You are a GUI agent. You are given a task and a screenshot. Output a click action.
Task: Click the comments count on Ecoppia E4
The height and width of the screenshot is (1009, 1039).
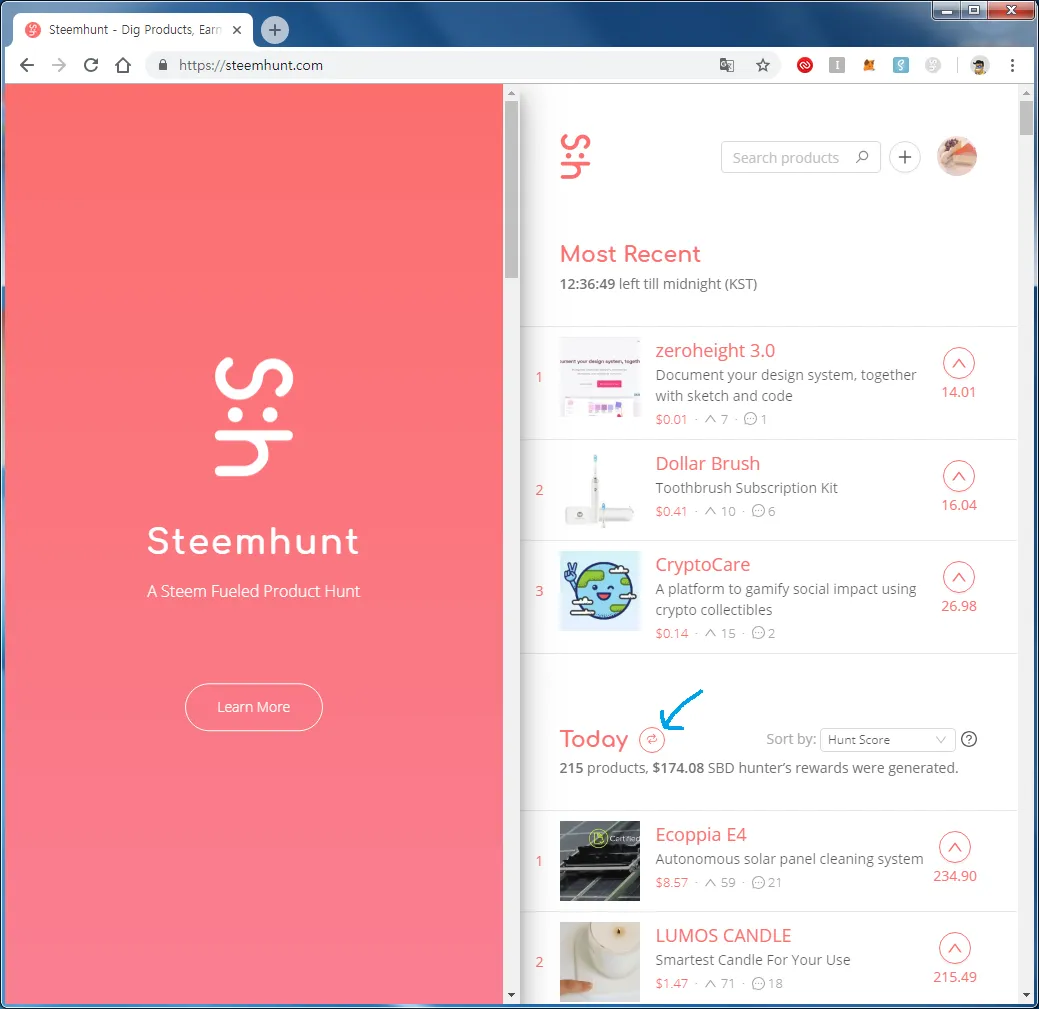tap(767, 882)
